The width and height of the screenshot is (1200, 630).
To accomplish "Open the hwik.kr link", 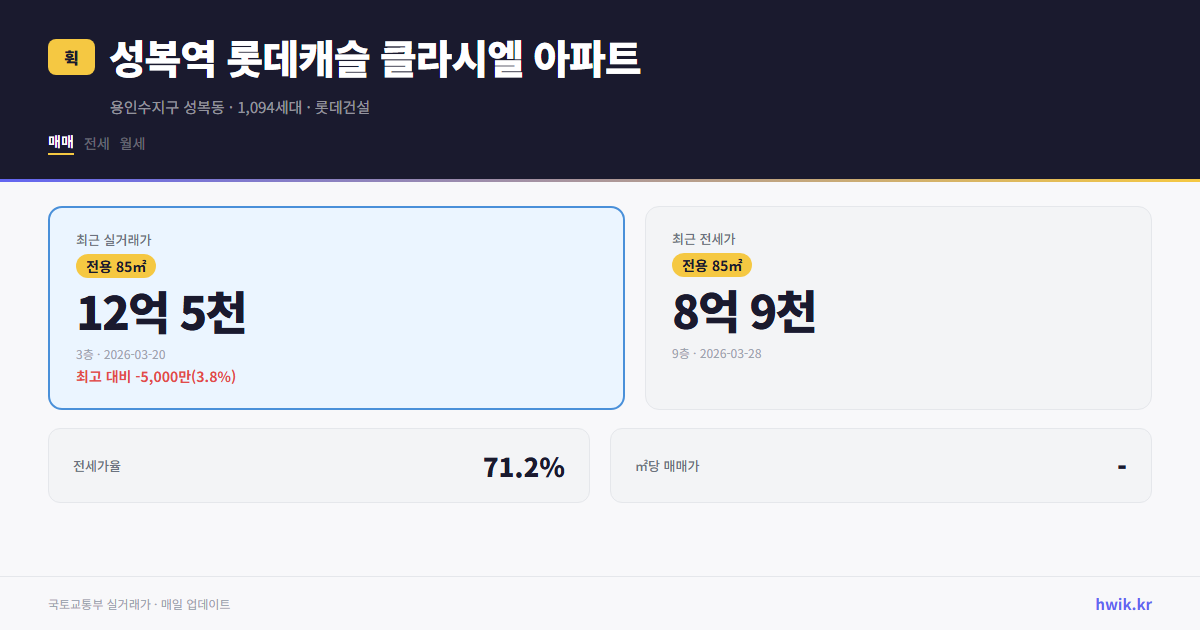I will click(1122, 603).
